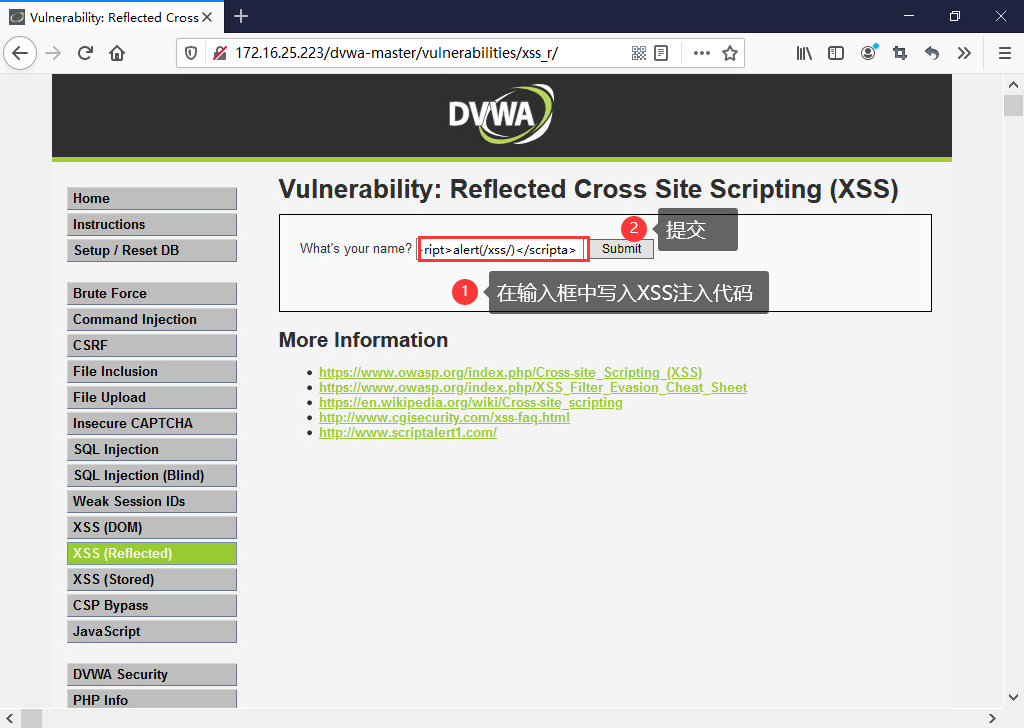Click vertical scrollbar up arrow
Image resolution: width=1024 pixels, height=728 pixels.
[1013, 84]
